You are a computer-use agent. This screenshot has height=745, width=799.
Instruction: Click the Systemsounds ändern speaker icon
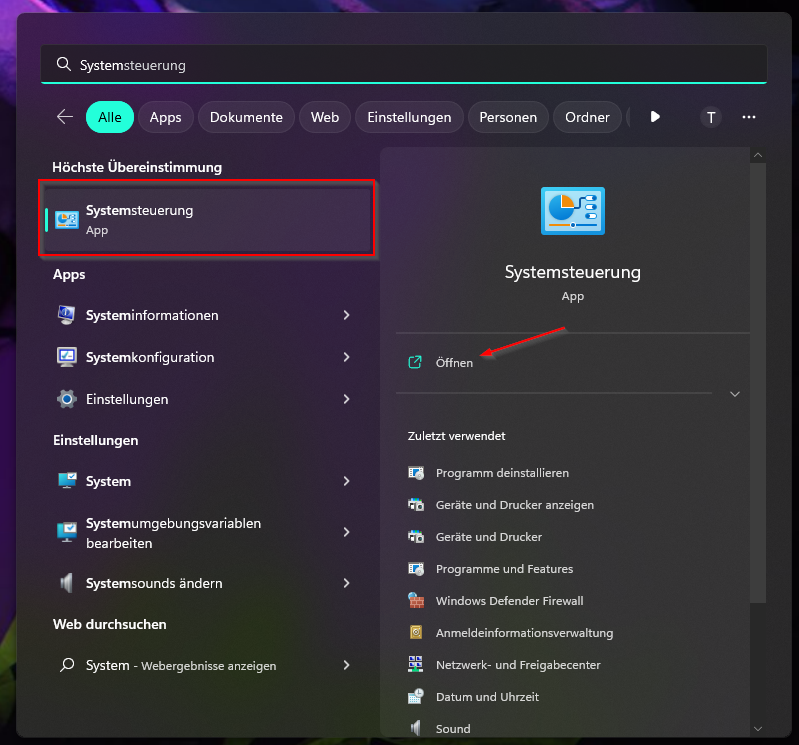coord(67,582)
